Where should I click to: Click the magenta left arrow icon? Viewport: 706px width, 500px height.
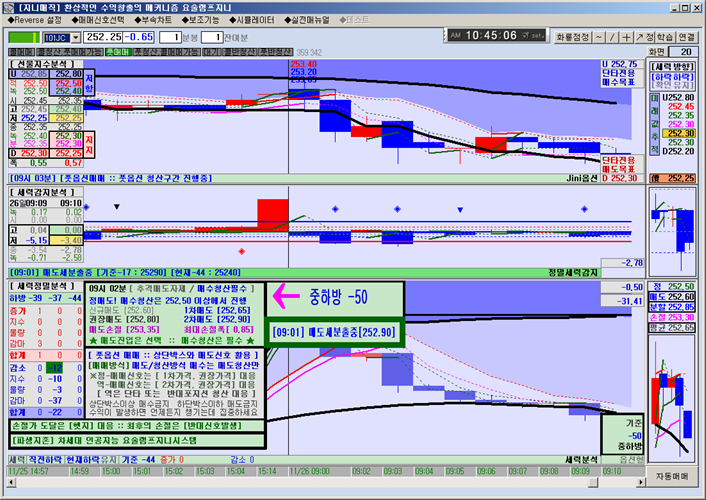tap(286, 296)
